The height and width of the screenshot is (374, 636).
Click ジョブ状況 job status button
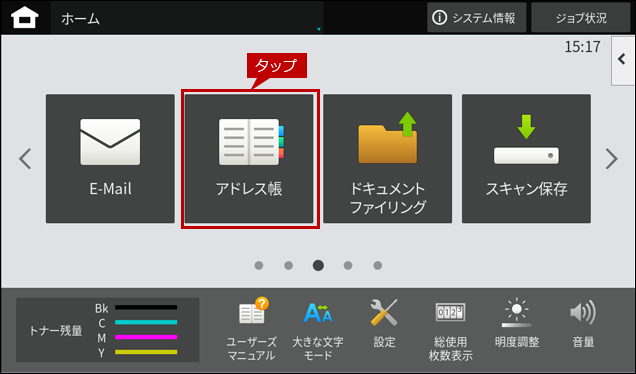[581, 18]
